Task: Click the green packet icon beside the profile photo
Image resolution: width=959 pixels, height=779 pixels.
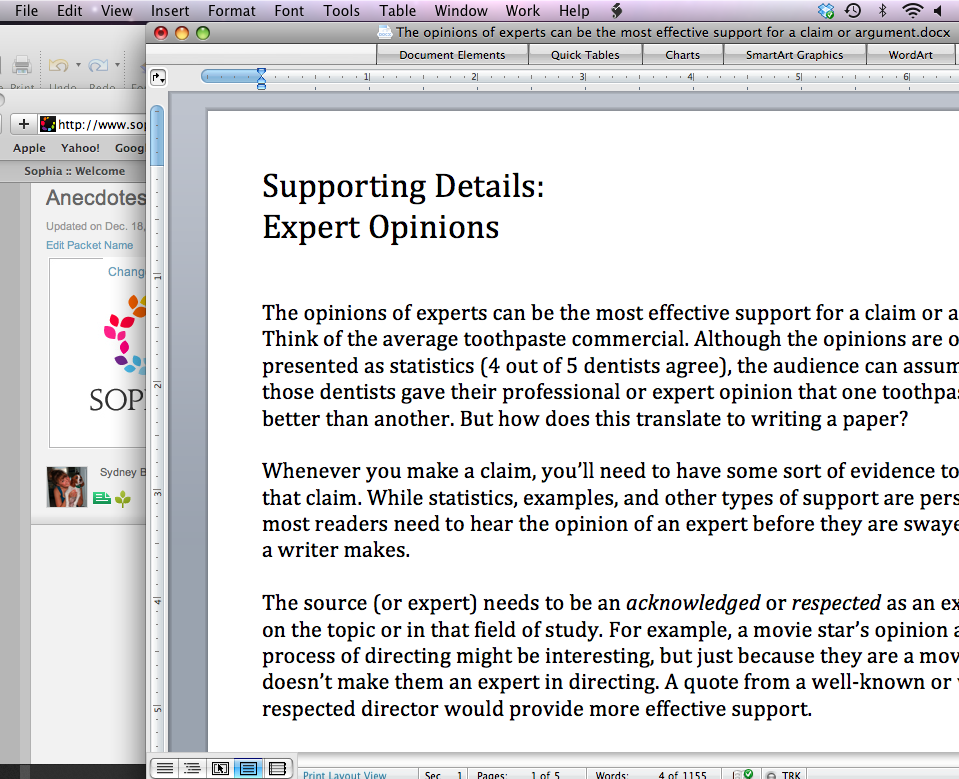Action: 102,498
